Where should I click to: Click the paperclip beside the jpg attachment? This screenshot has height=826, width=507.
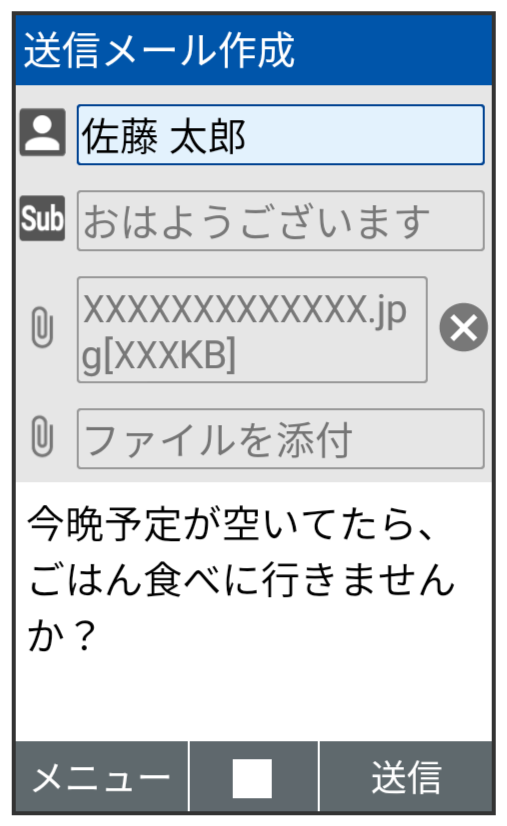tap(43, 328)
